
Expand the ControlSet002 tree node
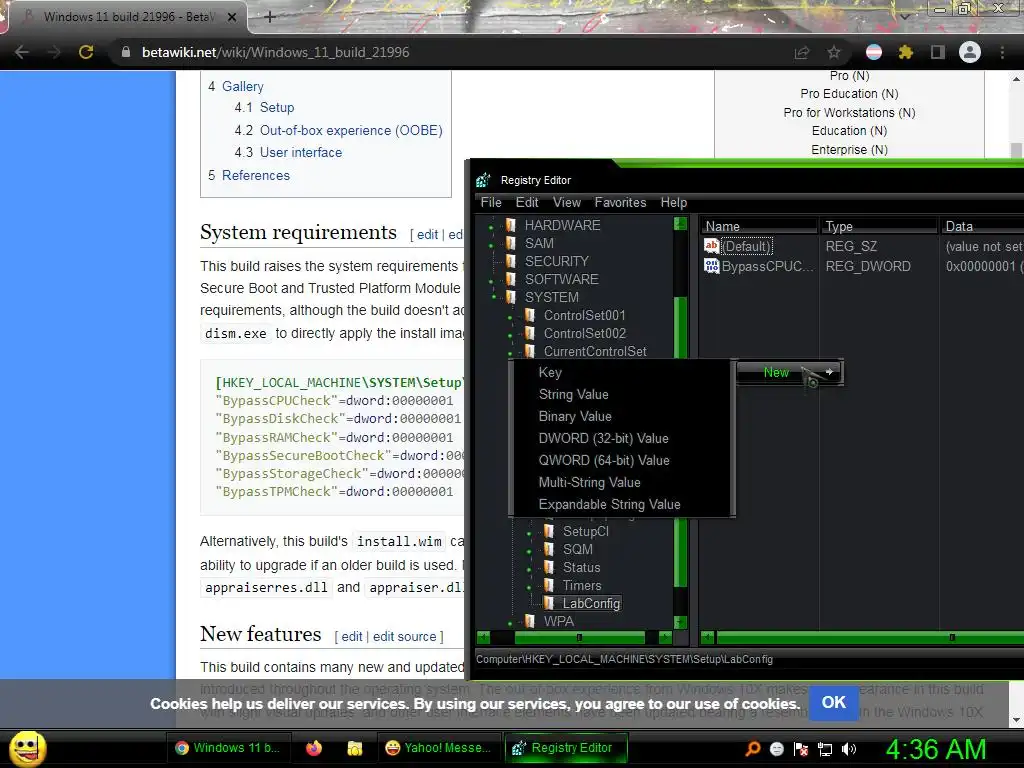tap(511, 336)
